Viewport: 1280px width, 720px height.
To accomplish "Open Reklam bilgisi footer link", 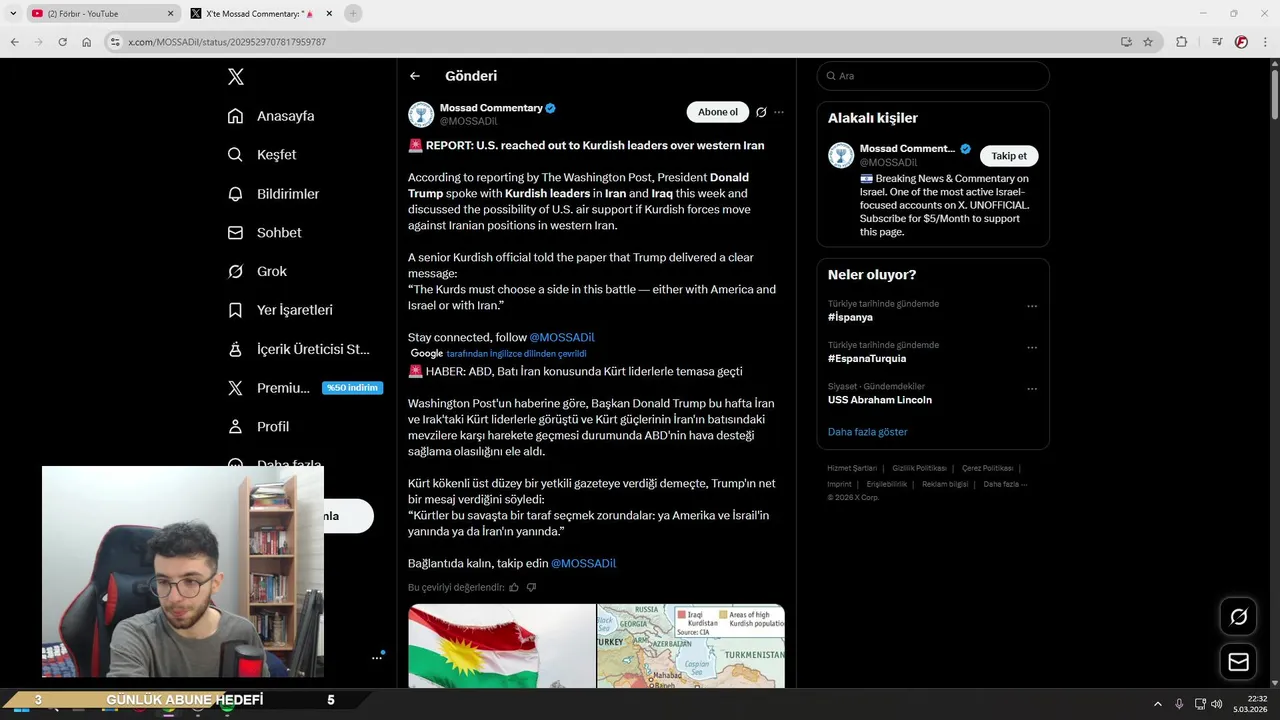I will tap(945, 484).
